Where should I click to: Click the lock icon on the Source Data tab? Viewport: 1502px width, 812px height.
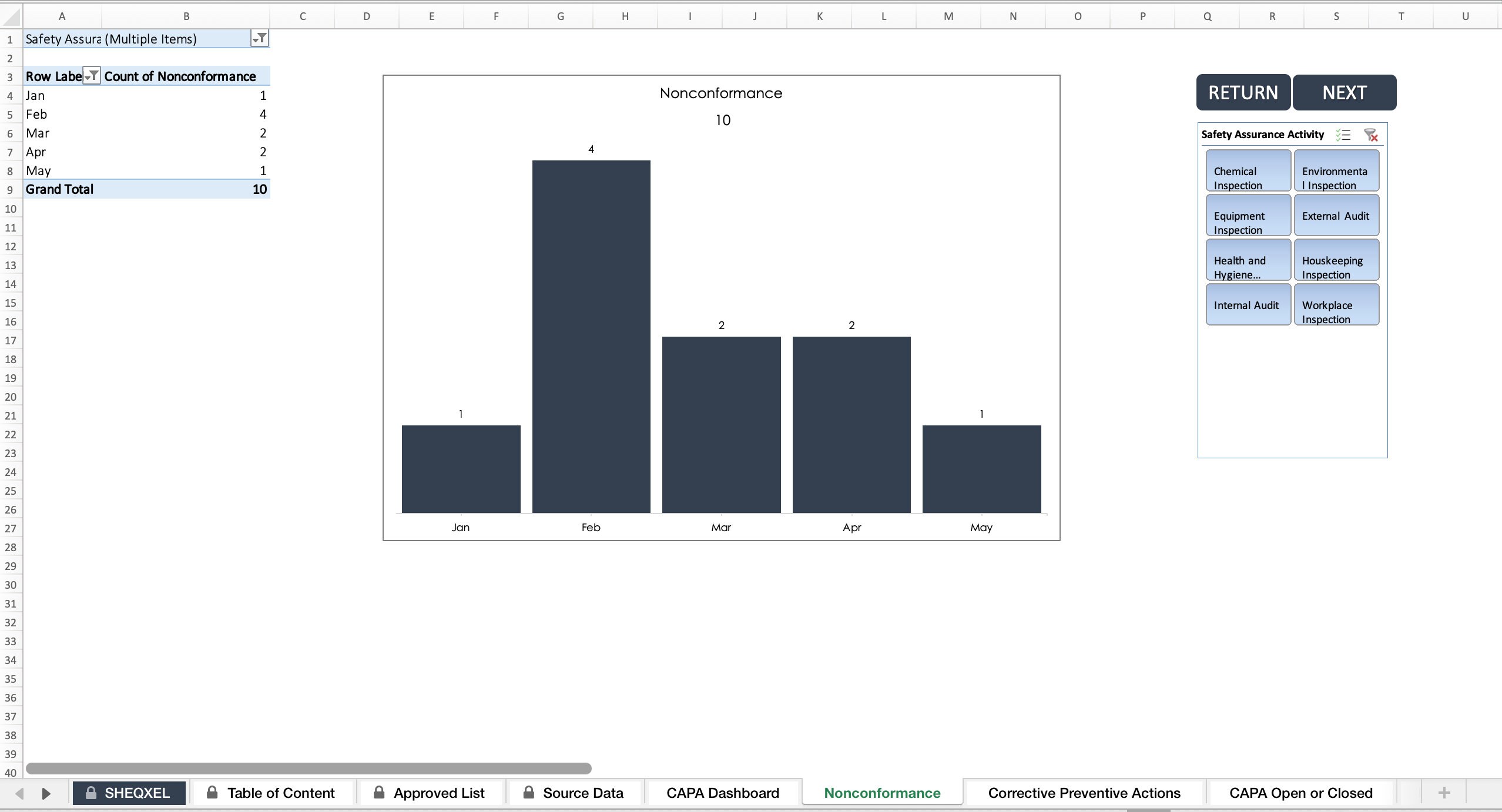(x=528, y=792)
